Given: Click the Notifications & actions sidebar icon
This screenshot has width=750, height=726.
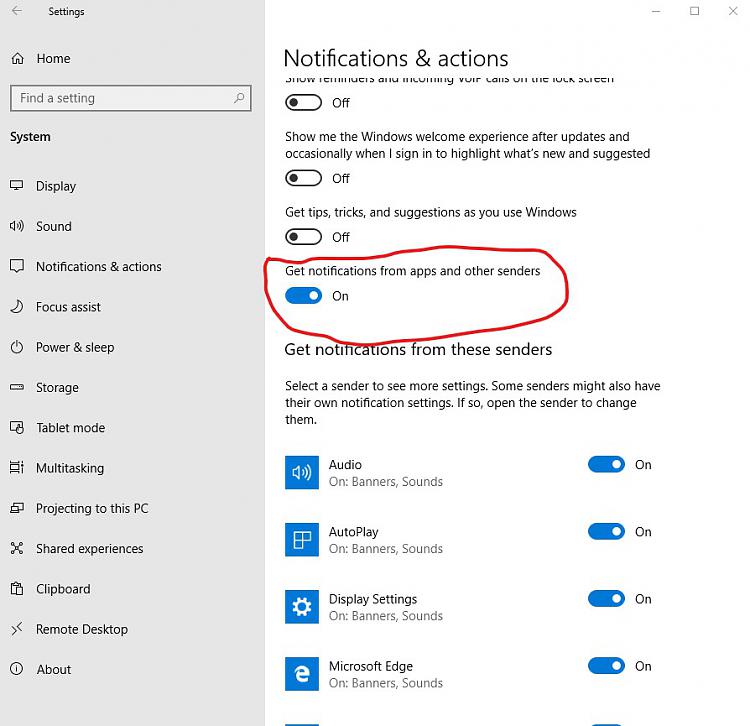Looking at the screenshot, I should click(x=17, y=266).
